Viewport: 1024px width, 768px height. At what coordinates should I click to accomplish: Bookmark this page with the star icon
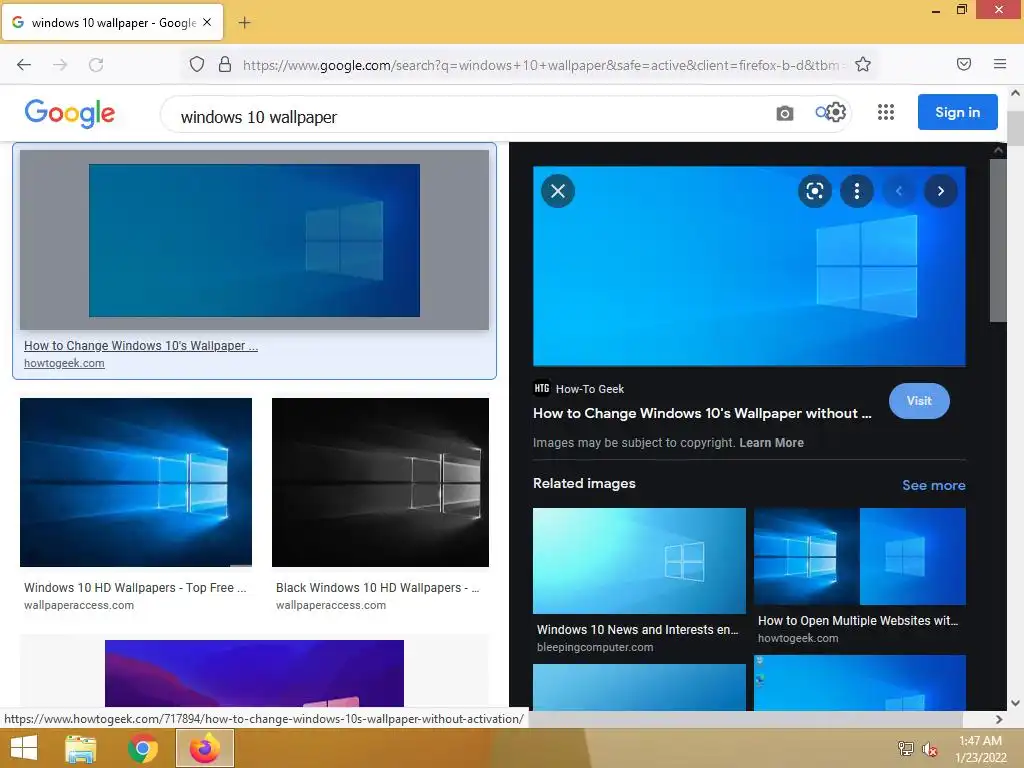tap(863, 64)
